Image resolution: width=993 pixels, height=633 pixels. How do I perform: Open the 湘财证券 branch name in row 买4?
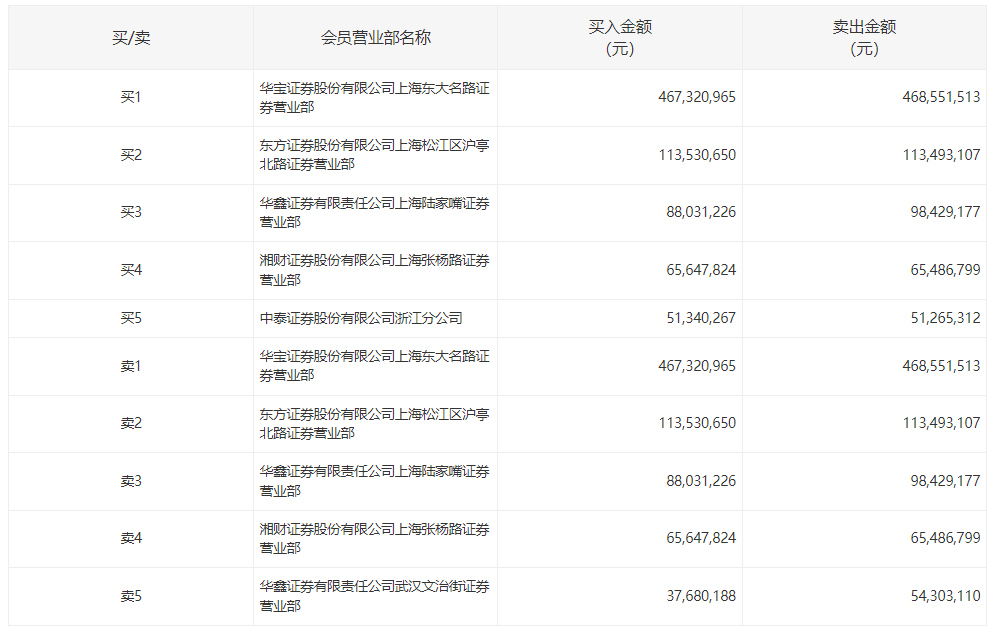(374, 270)
